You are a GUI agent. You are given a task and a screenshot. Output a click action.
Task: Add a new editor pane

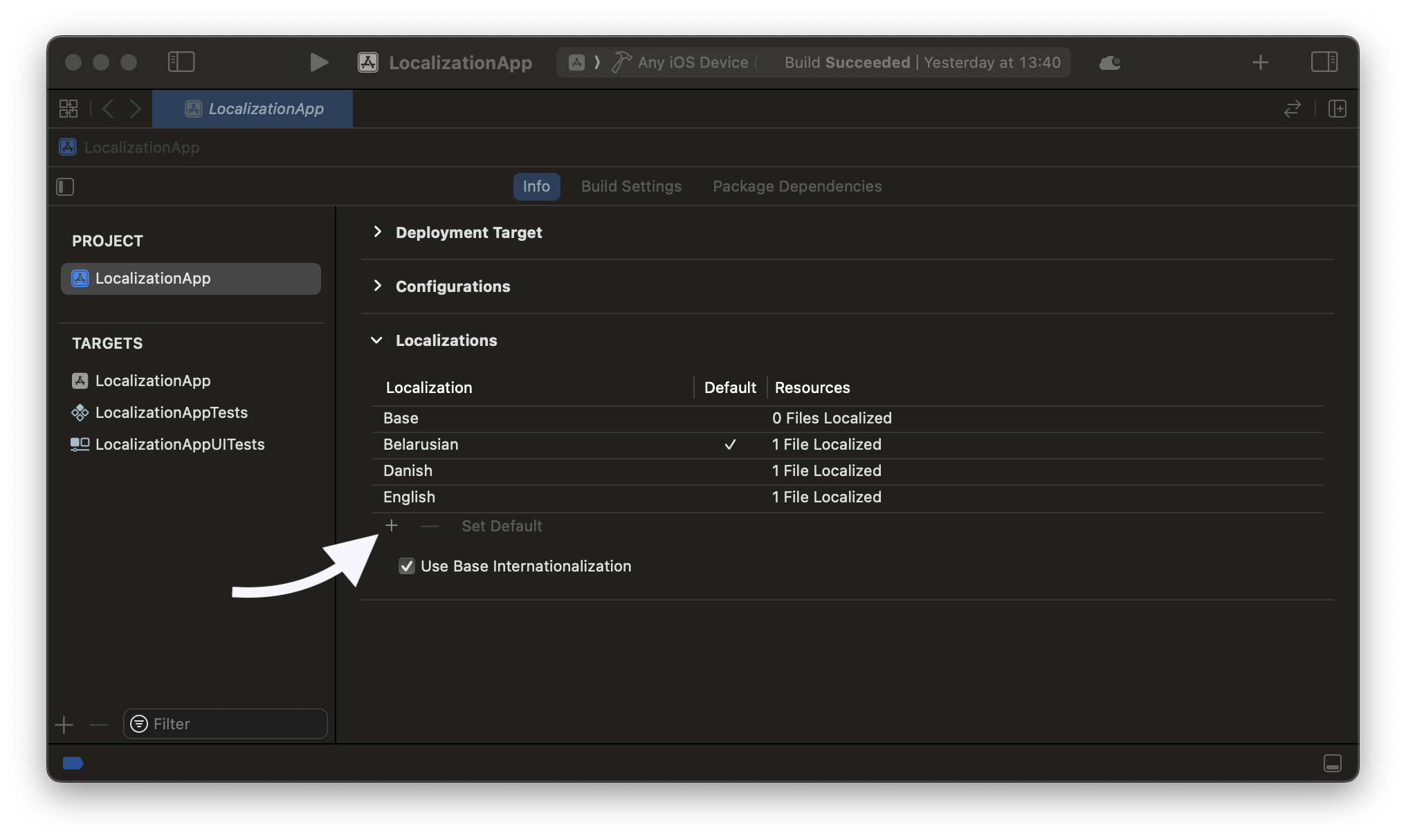point(1337,109)
